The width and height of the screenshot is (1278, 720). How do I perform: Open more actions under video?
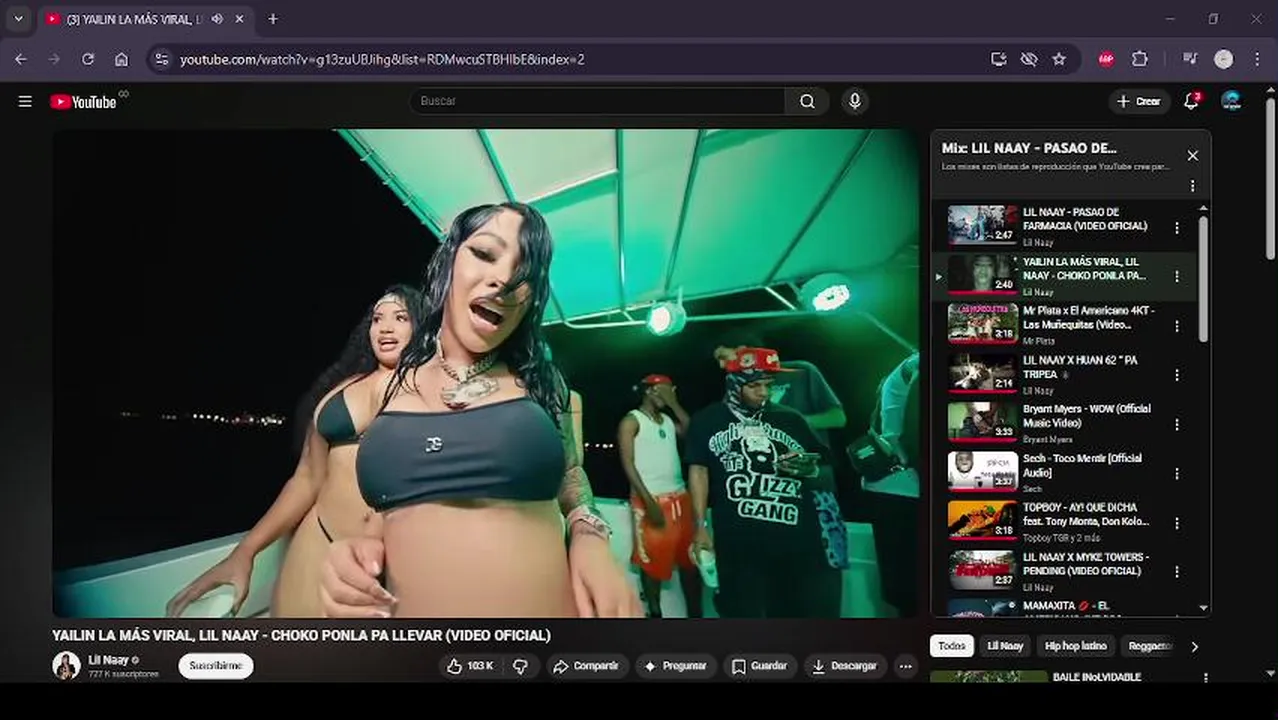(905, 666)
